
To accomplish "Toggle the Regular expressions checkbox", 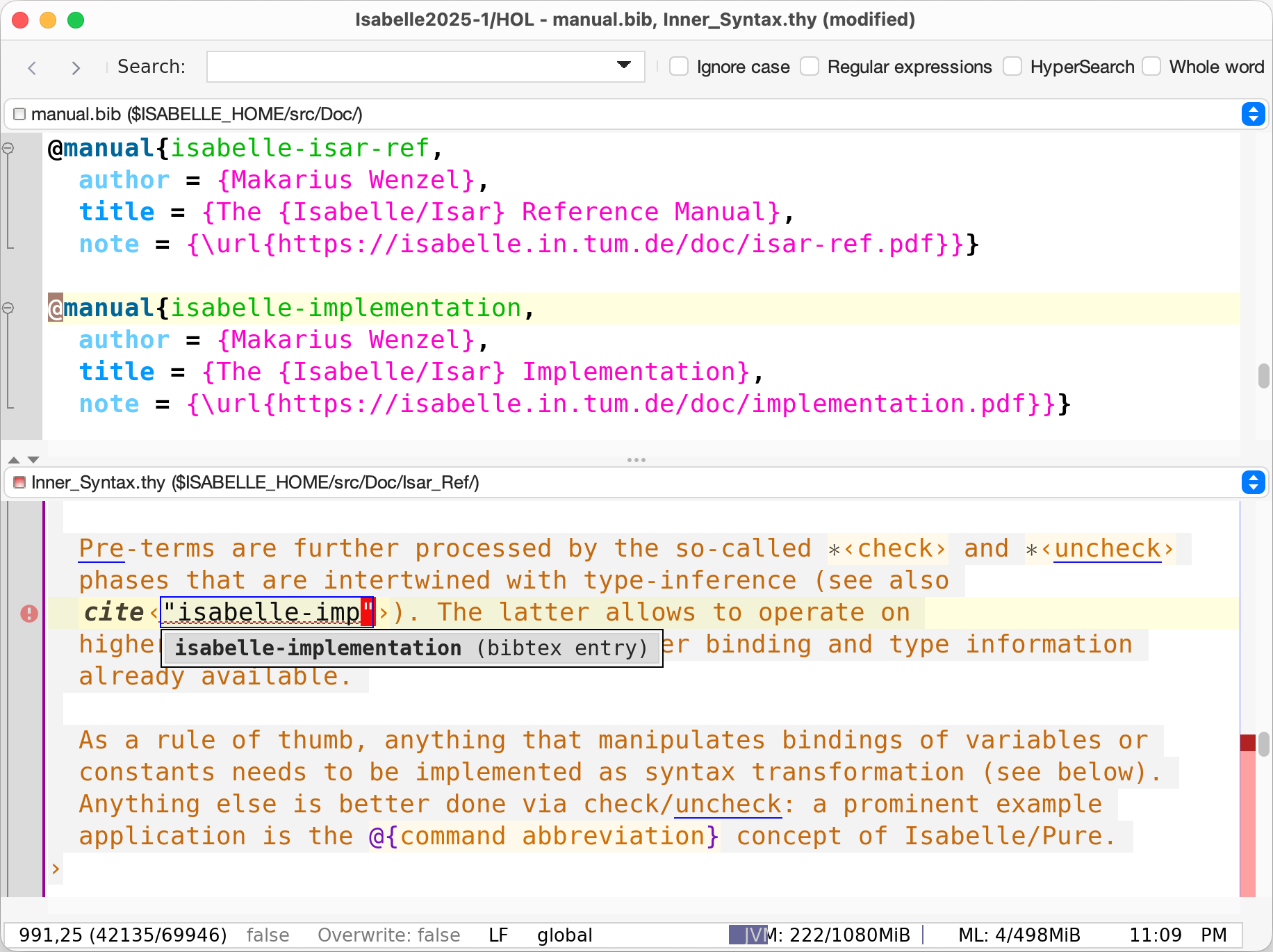I will pyautogui.click(x=810, y=67).
